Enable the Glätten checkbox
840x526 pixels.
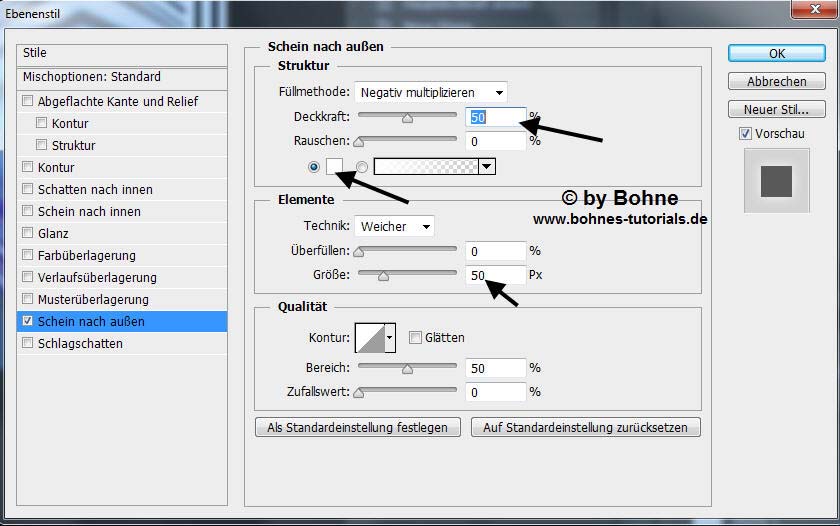[x=415, y=338]
